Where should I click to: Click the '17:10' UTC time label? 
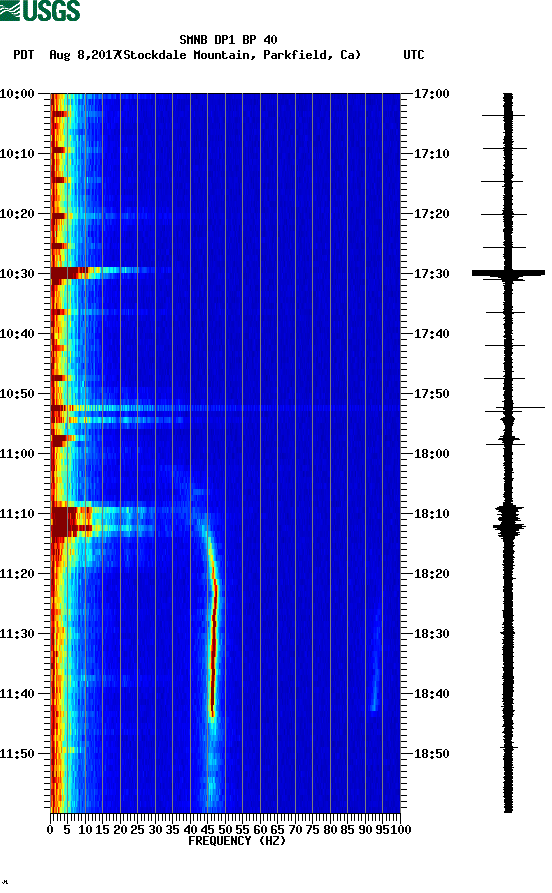coord(431,154)
